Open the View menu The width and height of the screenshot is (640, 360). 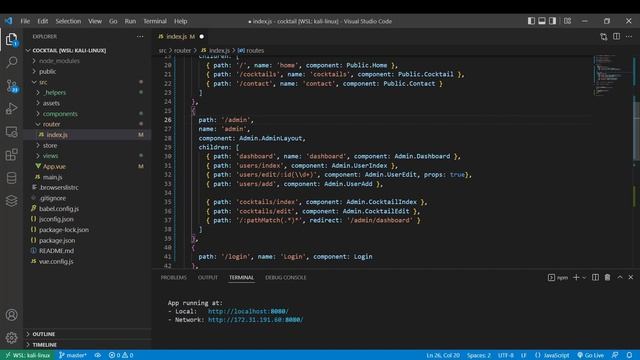pos(95,21)
